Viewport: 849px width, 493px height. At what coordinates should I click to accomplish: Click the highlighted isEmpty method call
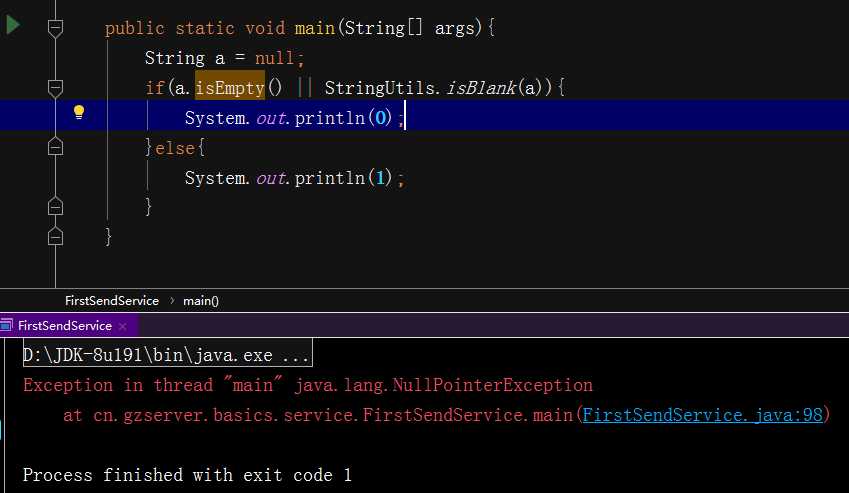[x=230, y=88]
